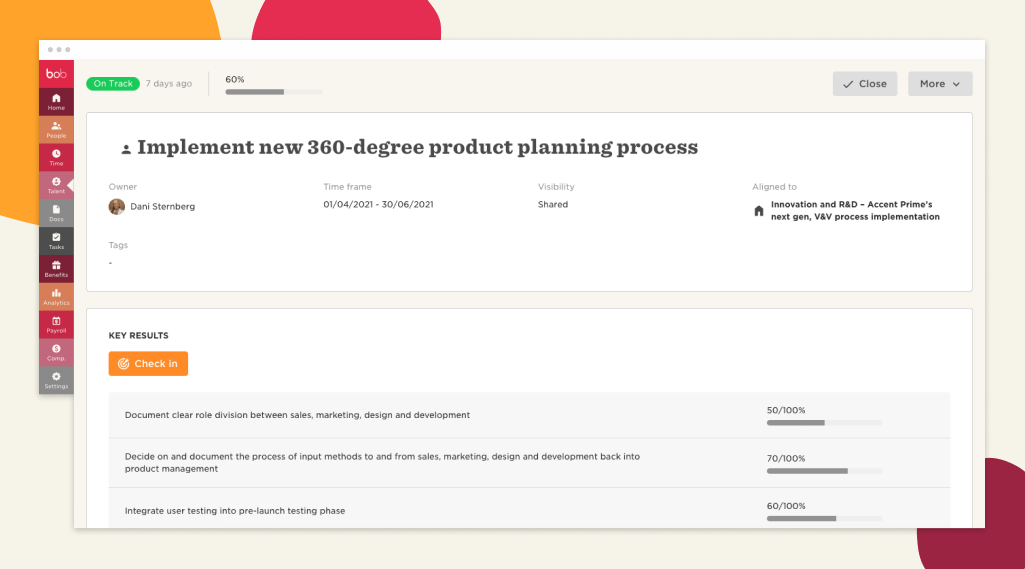Screen dimensions: 1025x569
Task: Click the target icon in Check in
Action: [x=124, y=364]
